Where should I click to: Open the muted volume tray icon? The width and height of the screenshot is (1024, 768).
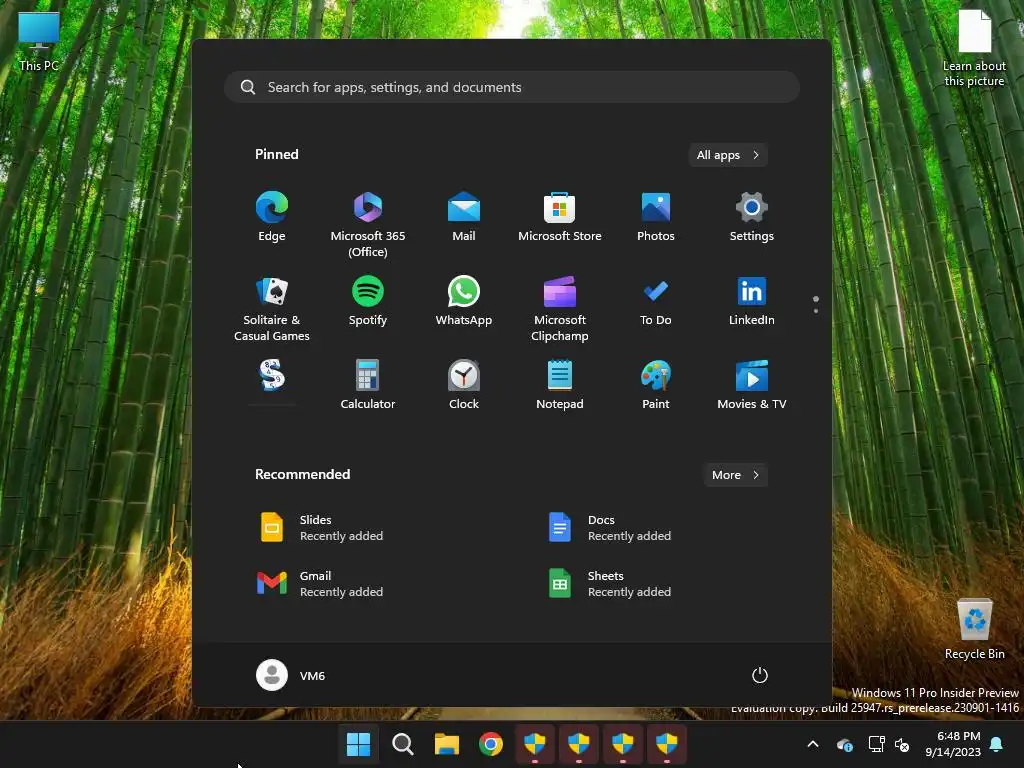pyautogui.click(x=902, y=744)
